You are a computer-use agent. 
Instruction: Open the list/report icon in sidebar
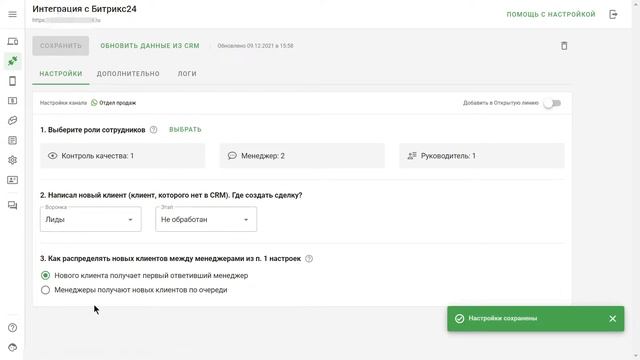(x=13, y=140)
